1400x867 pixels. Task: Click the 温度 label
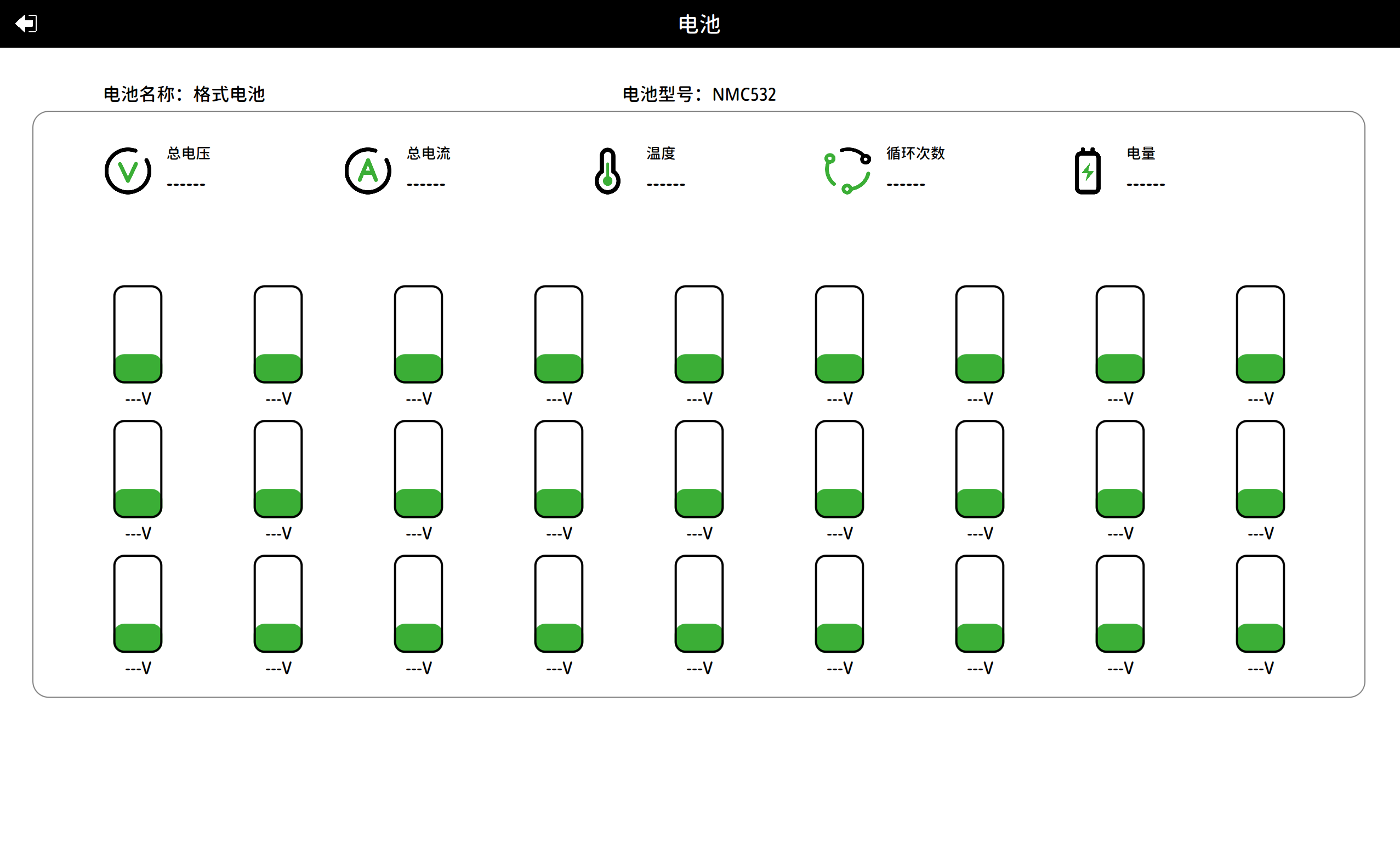[x=661, y=153]
